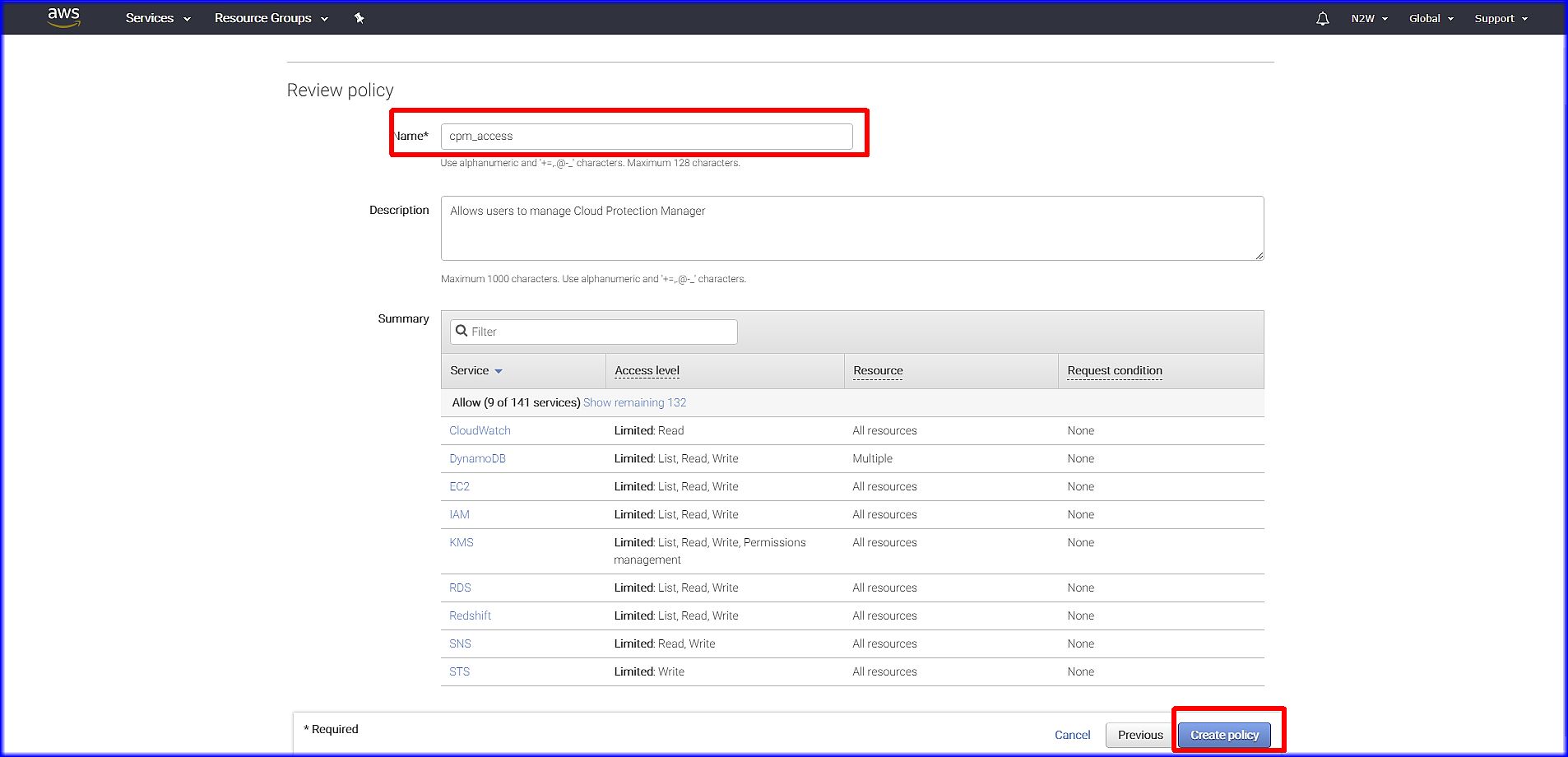
Task: Open the CloudWatch service link
Action: 480,430
